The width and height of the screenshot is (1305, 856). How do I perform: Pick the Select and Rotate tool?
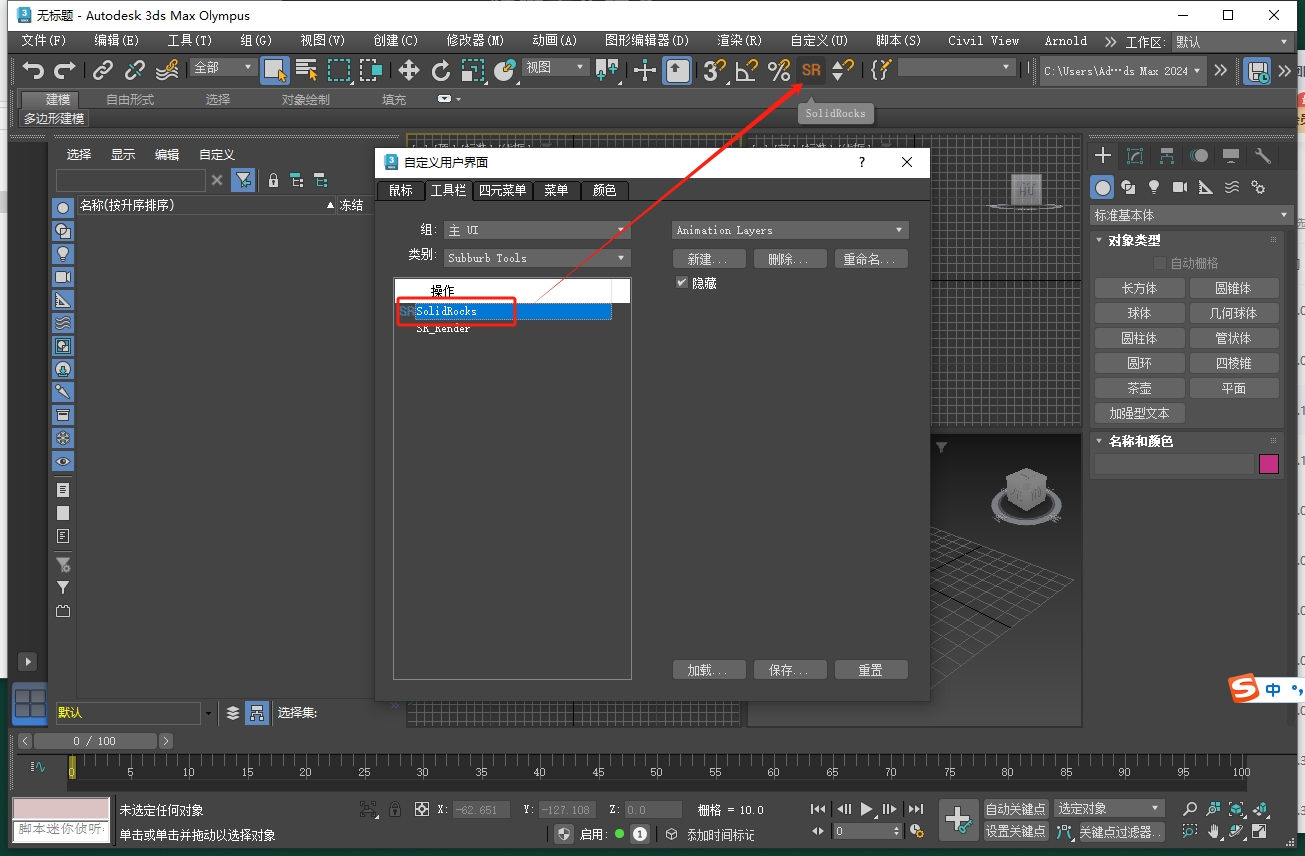[x=440, y=70]
